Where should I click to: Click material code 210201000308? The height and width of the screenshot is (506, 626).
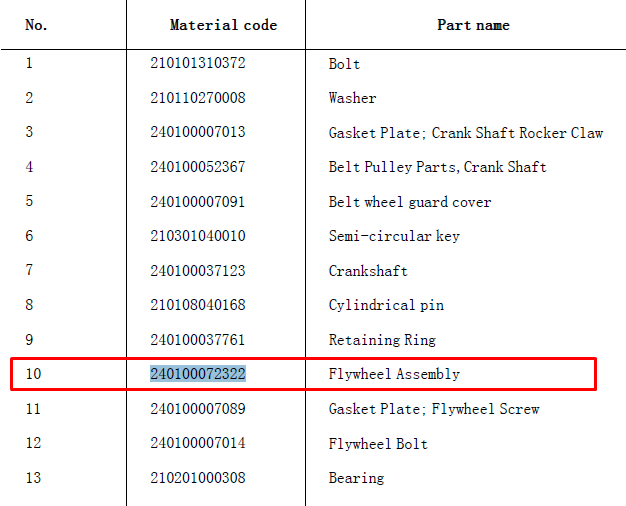(x=198, y=478)
